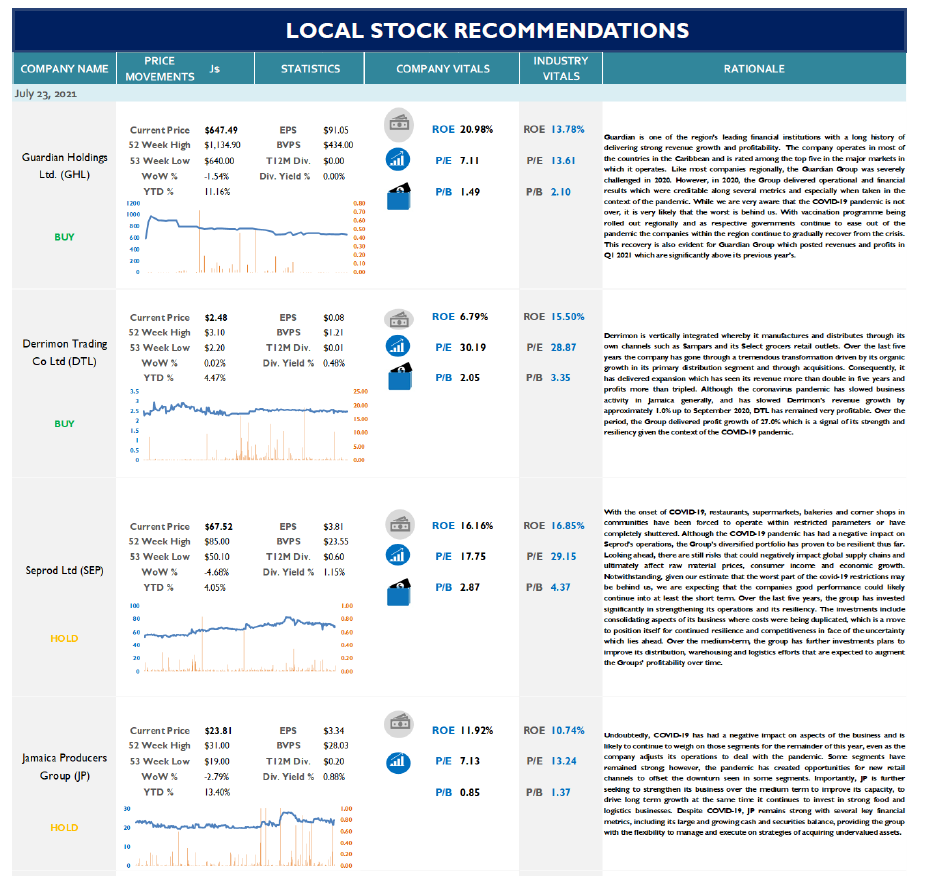Select the dividend yield 0.48%
This screenshot has width=933, height=876.
point(334,363)
